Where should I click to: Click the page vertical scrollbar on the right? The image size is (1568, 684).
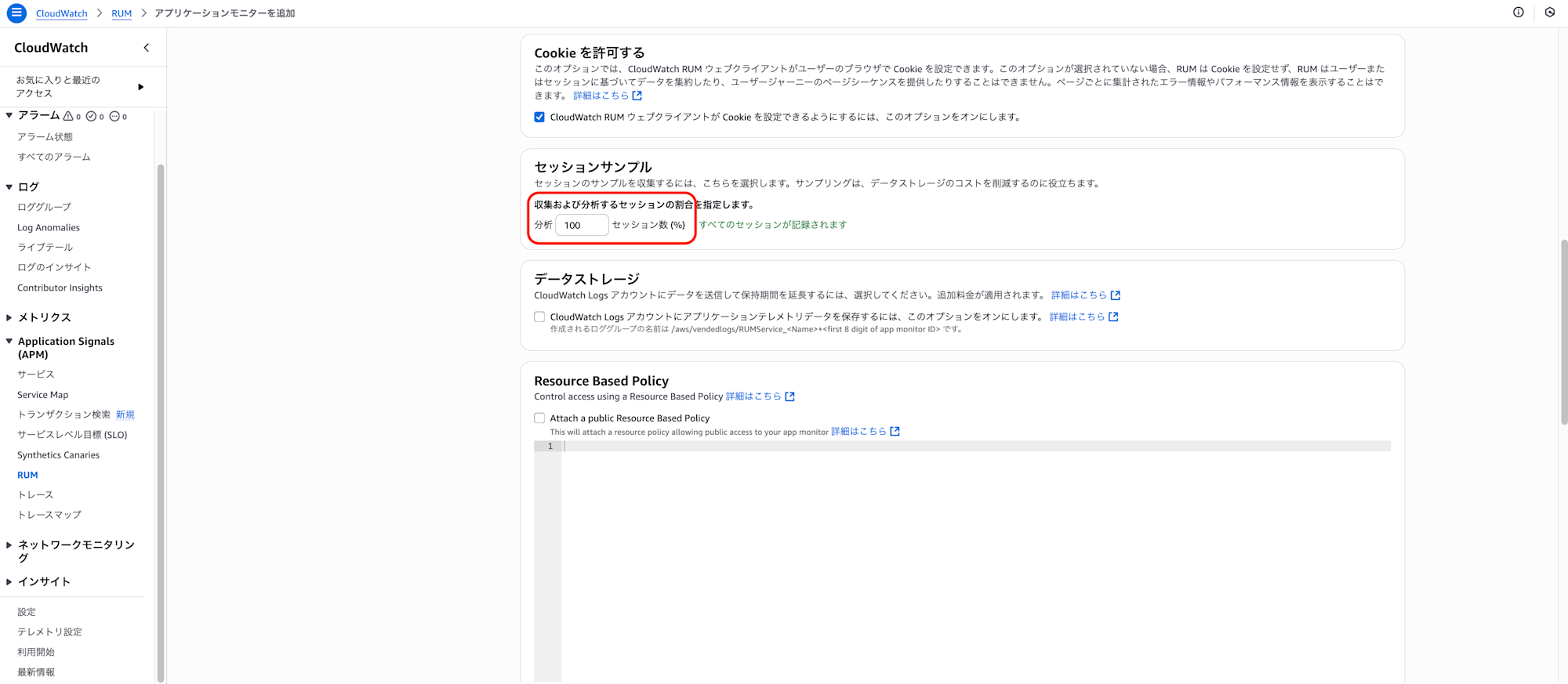tap(1563, 332)
